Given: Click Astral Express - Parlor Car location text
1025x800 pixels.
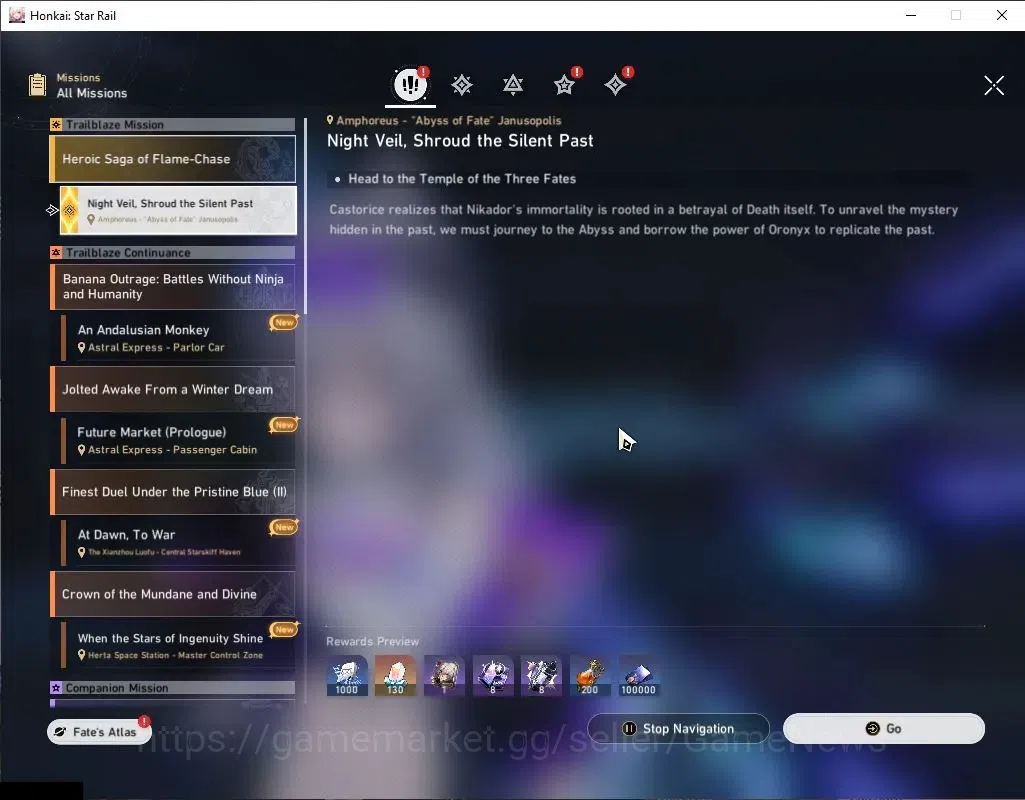Looking at the screenshot, I should pyautogui.click(x=156, y=348).
